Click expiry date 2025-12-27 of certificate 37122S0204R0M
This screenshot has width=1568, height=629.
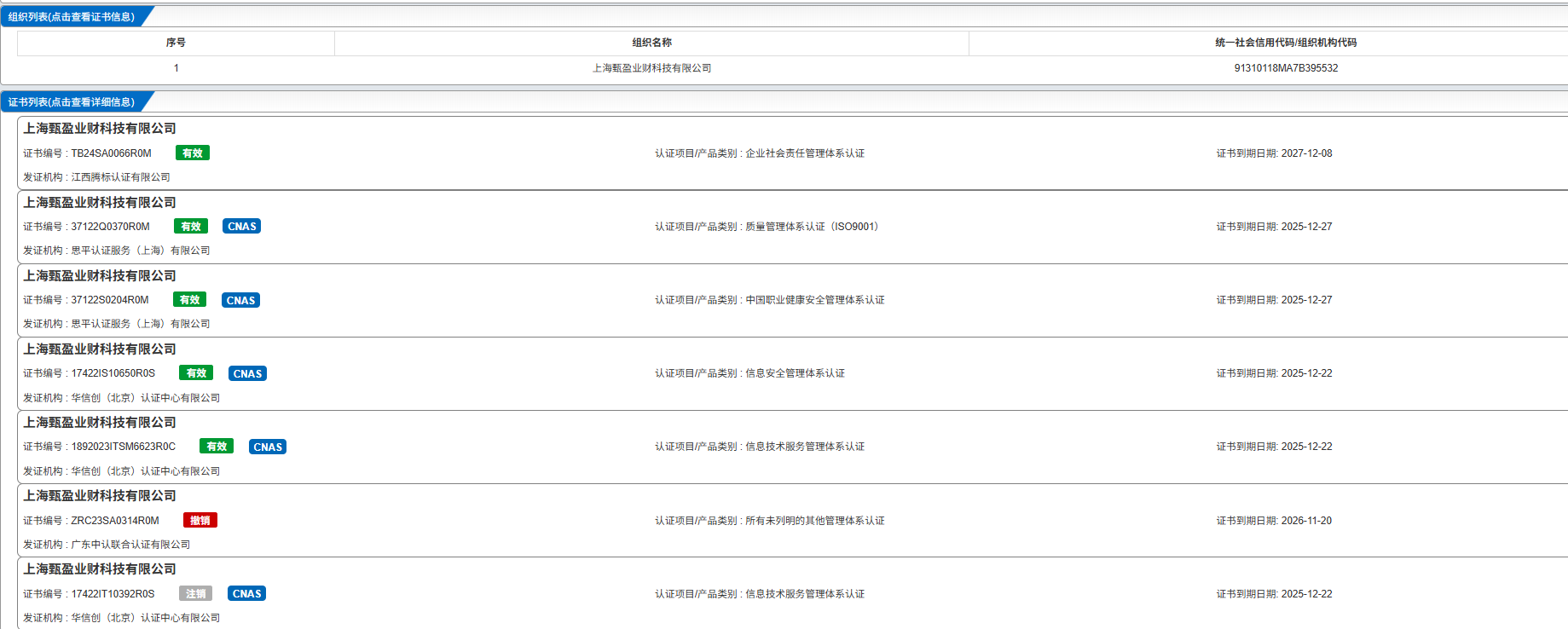tap(1306, 300)
